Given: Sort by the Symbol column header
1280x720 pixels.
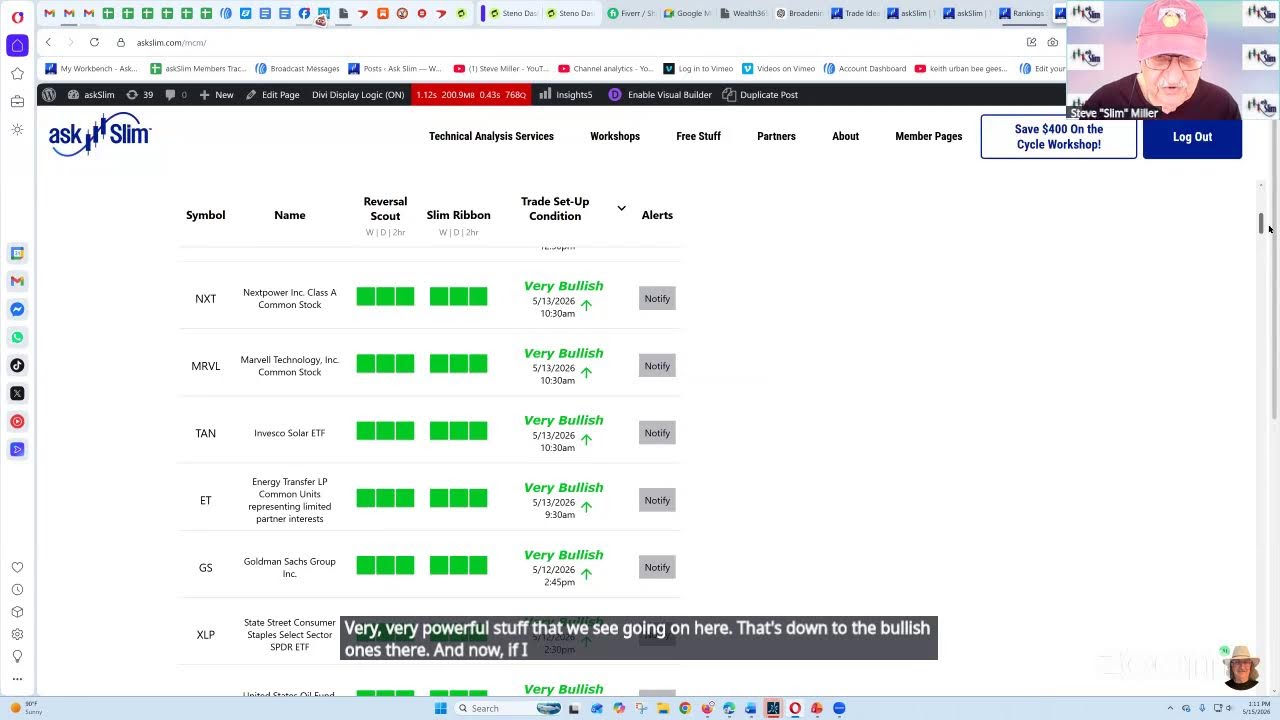Looking at the screenshot, I should (205, 215).
